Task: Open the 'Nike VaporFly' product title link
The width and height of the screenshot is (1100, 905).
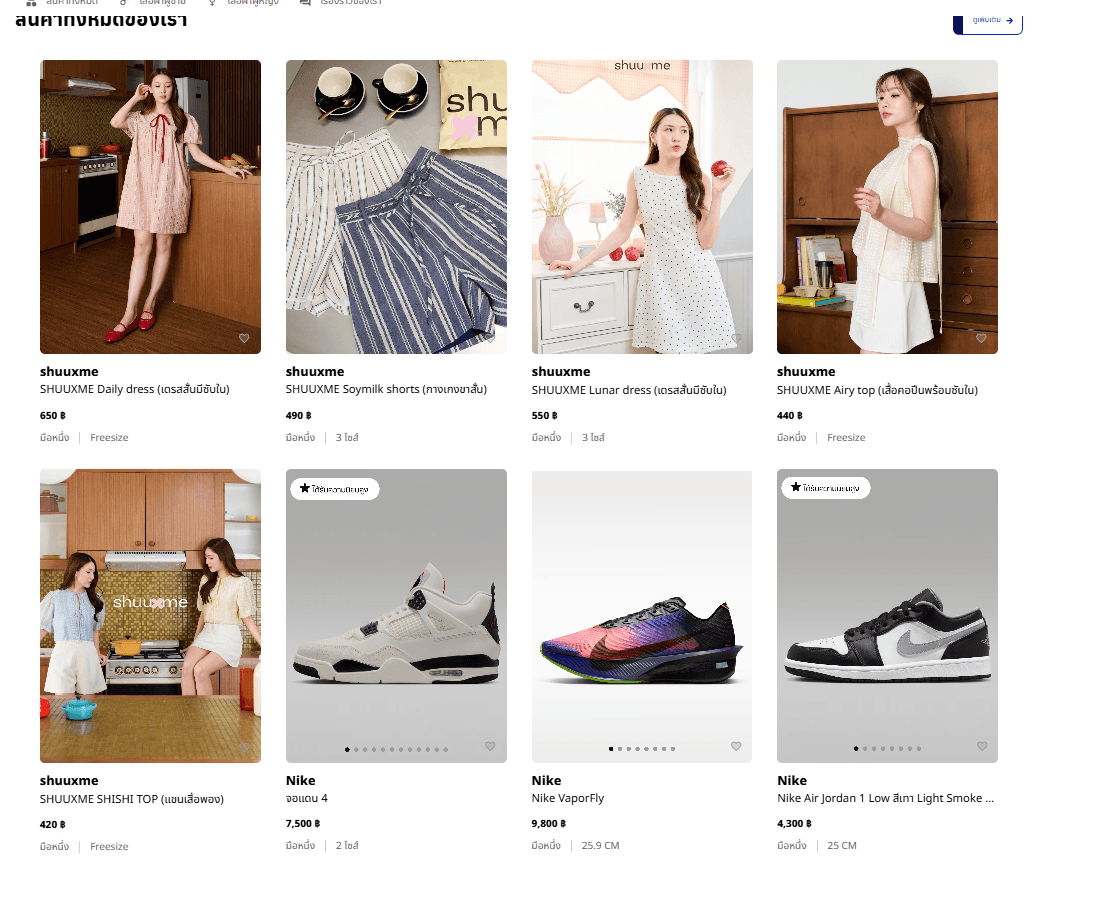Action: (x=568, y=798)
